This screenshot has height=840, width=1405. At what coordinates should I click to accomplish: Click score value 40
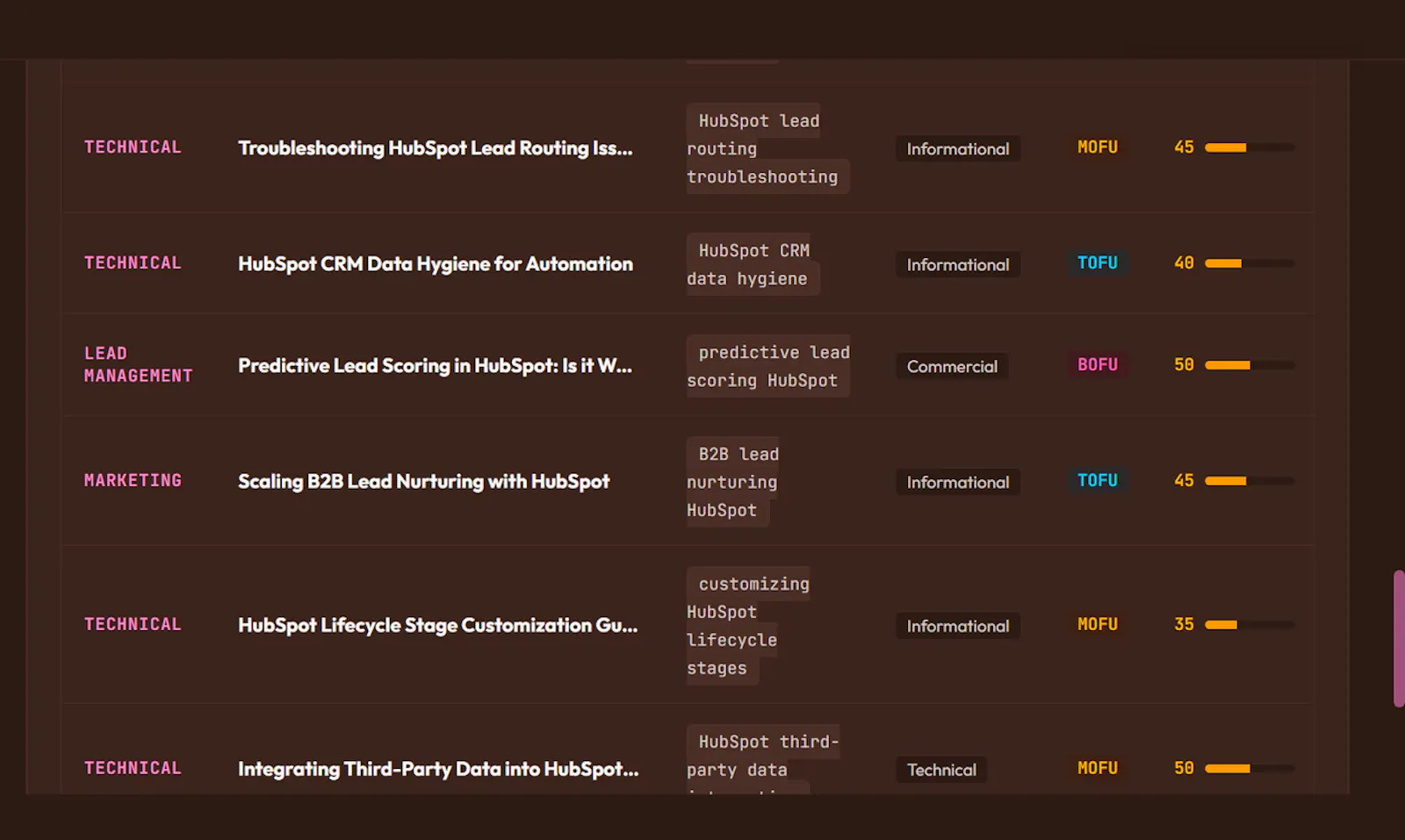(x=1184, y=263)
